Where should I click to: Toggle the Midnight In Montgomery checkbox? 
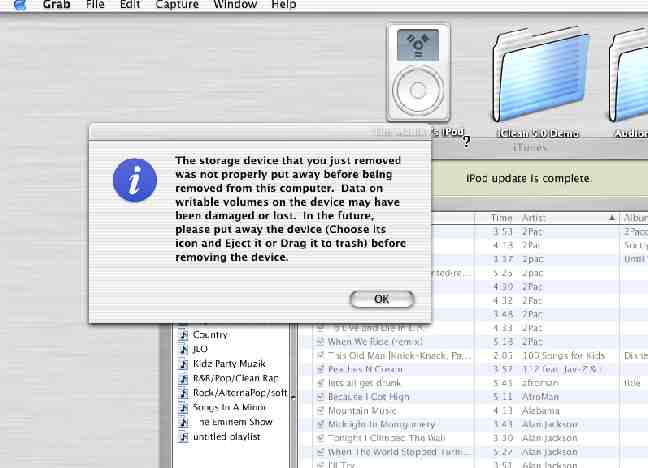320,424
